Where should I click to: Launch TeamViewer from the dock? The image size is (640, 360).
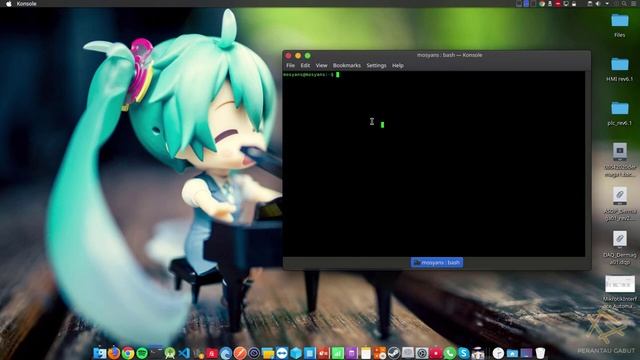pyautogui.click(x=282, y=353)
